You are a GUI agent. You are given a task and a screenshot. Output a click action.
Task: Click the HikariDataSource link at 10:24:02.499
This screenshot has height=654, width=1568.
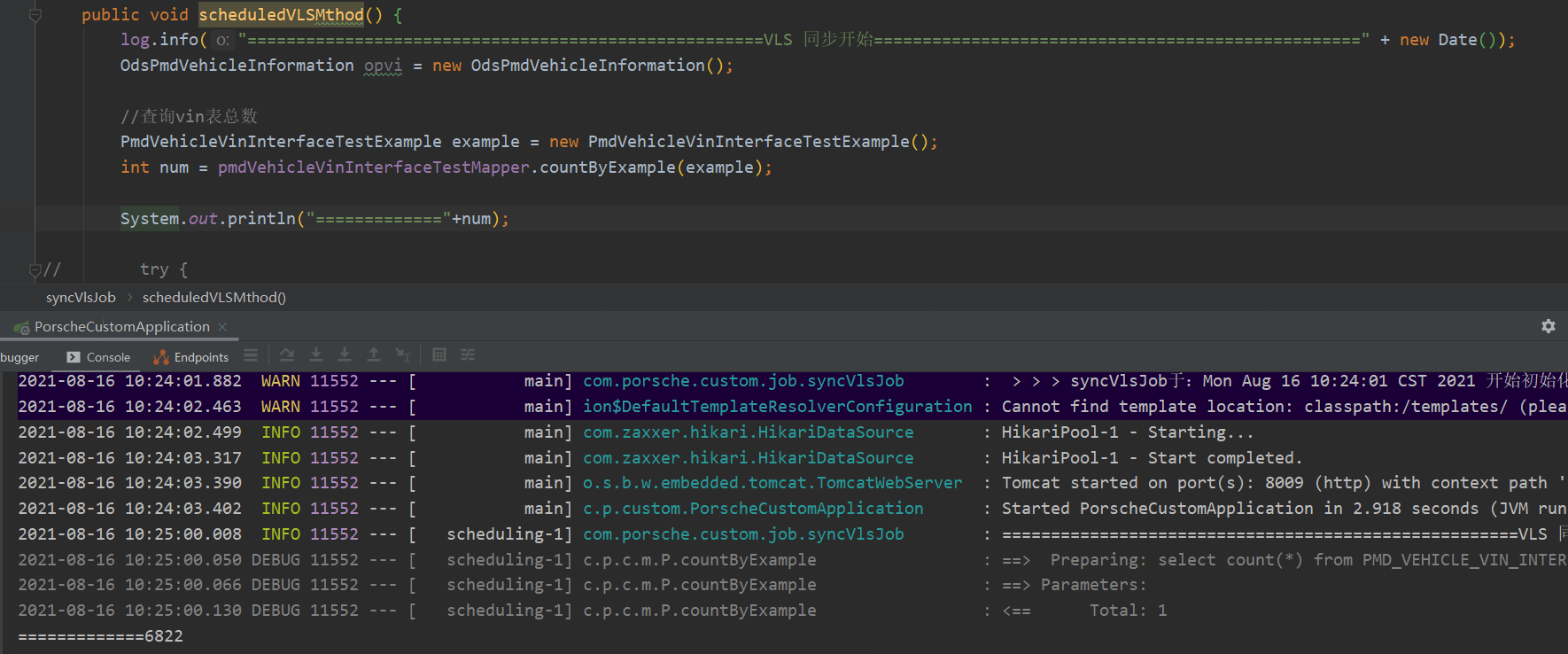coord(748,432)
